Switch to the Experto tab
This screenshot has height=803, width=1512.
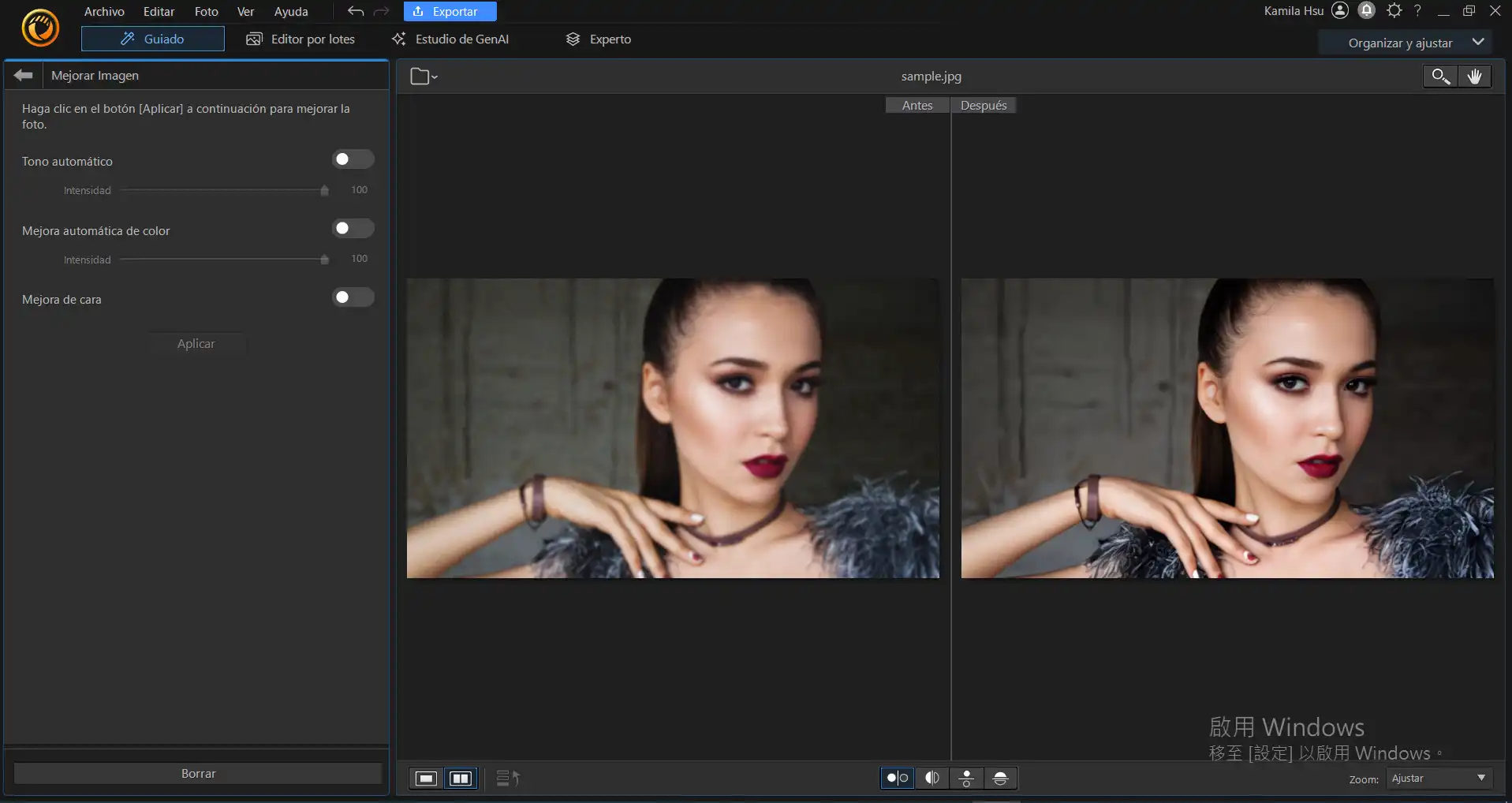[x=599, y=39]
